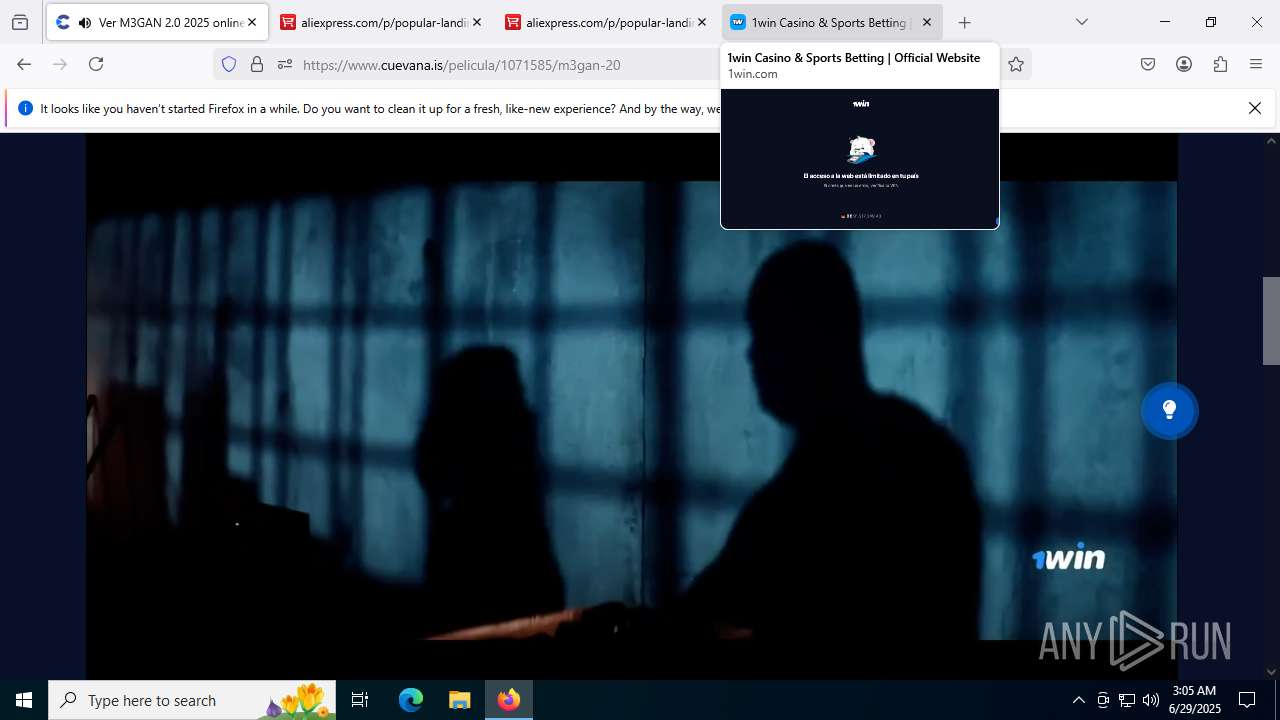Screen dimensions: 1280x720
Task: Open a new browser tab
Action: coord(964,22)
